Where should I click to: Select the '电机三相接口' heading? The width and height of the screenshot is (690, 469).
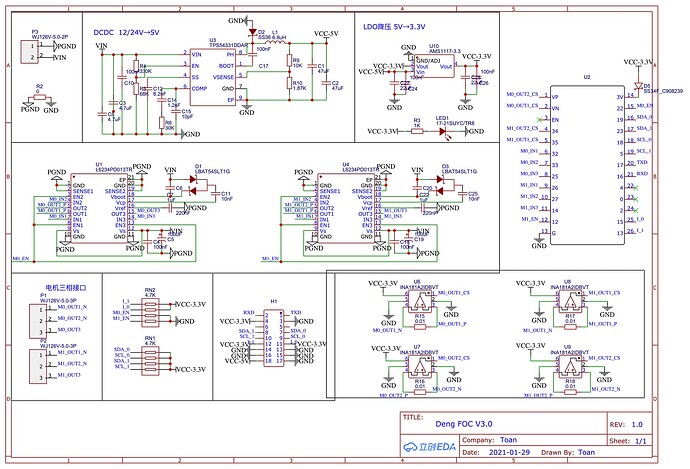pos(66,288)
